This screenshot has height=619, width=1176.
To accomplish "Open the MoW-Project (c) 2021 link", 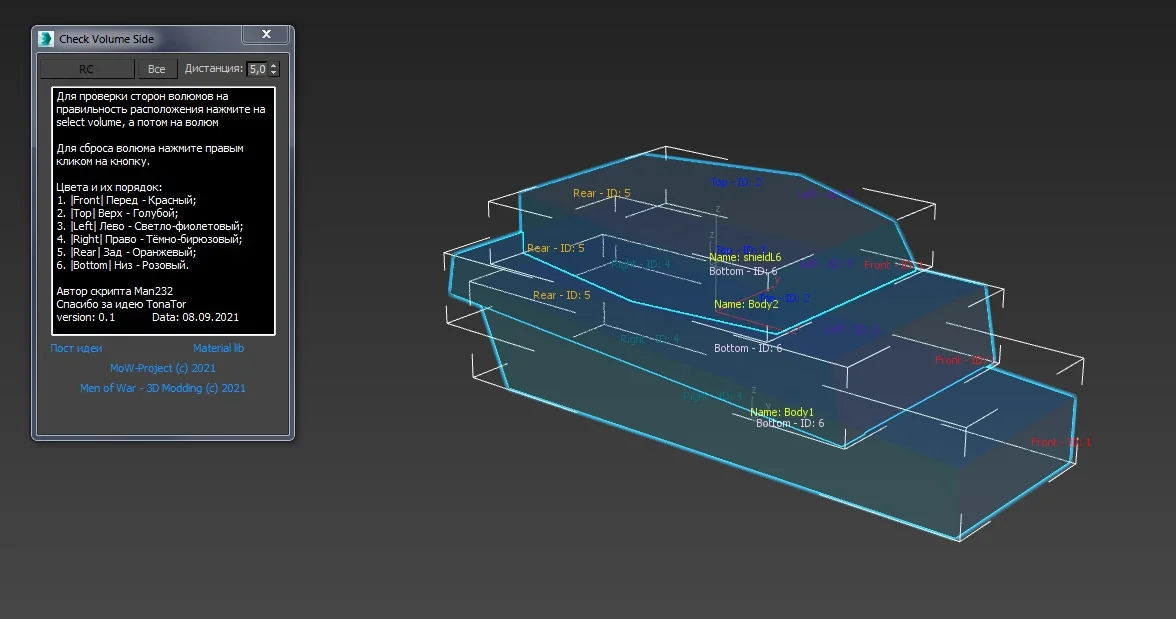I will [163, 368].
